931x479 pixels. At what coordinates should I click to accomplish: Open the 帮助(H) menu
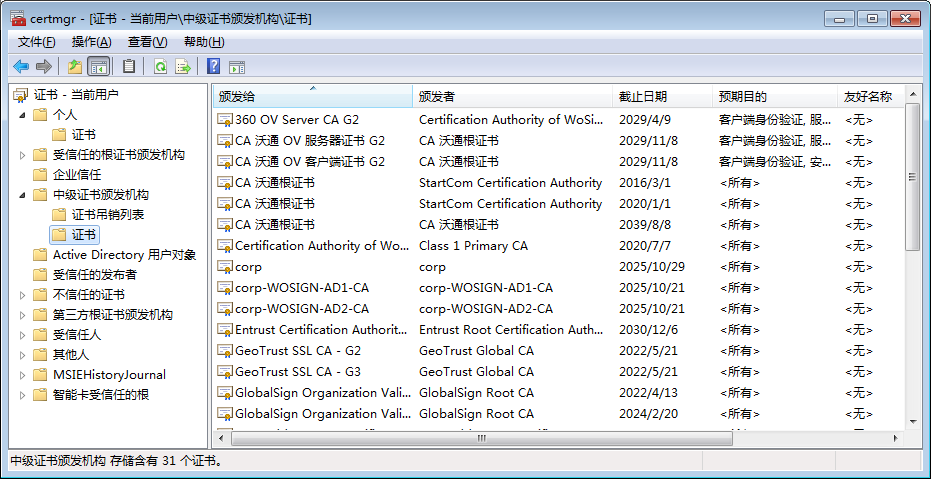click(x=204, y=42)
